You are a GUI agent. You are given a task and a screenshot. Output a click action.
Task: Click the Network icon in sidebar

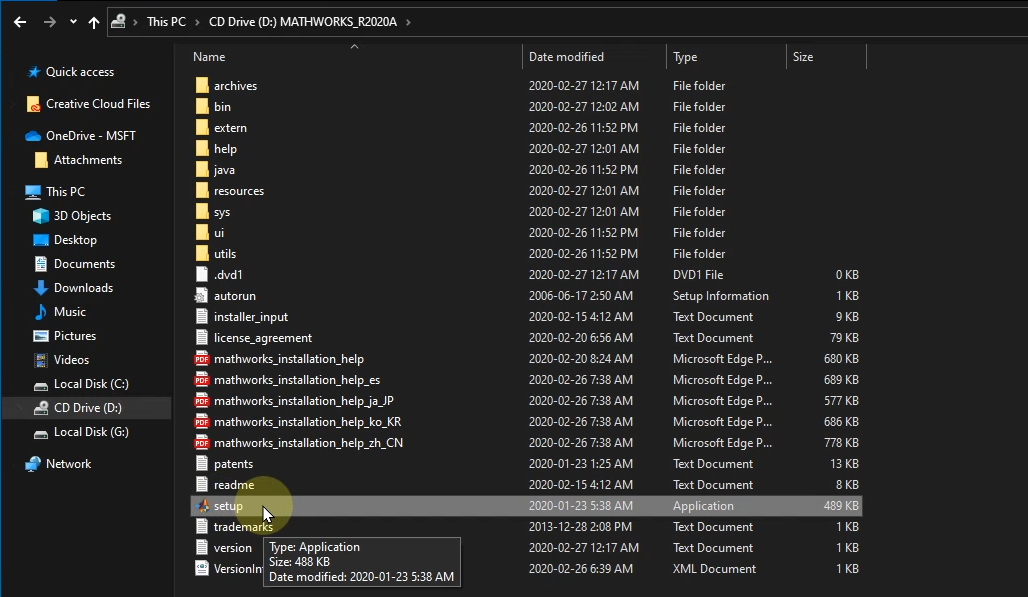(34, 464)
